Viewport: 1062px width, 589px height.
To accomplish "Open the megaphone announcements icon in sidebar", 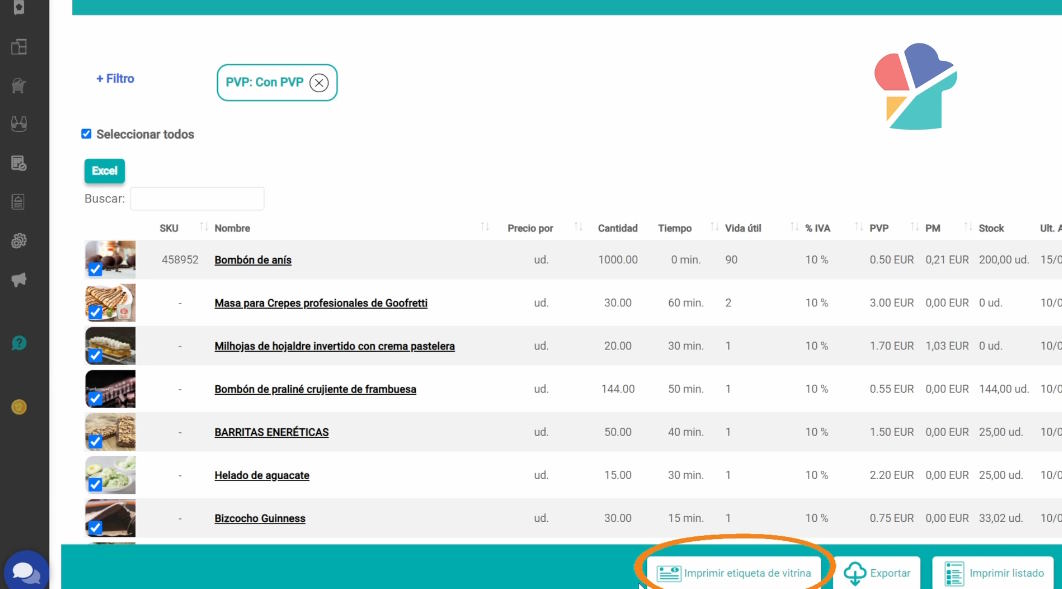I will click(x=19, y=280).
